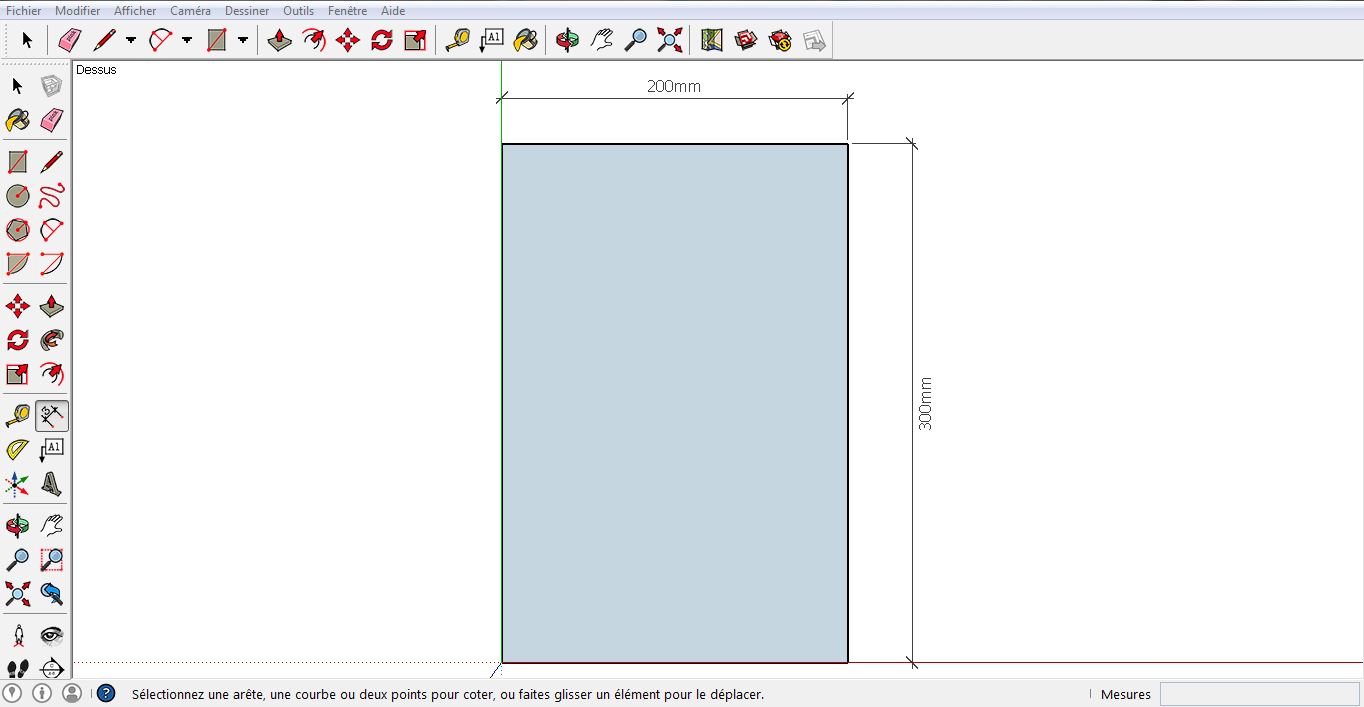Select the 3D Text tool
This screenshot has height=707, width=1364.
(x=52, y=484)
